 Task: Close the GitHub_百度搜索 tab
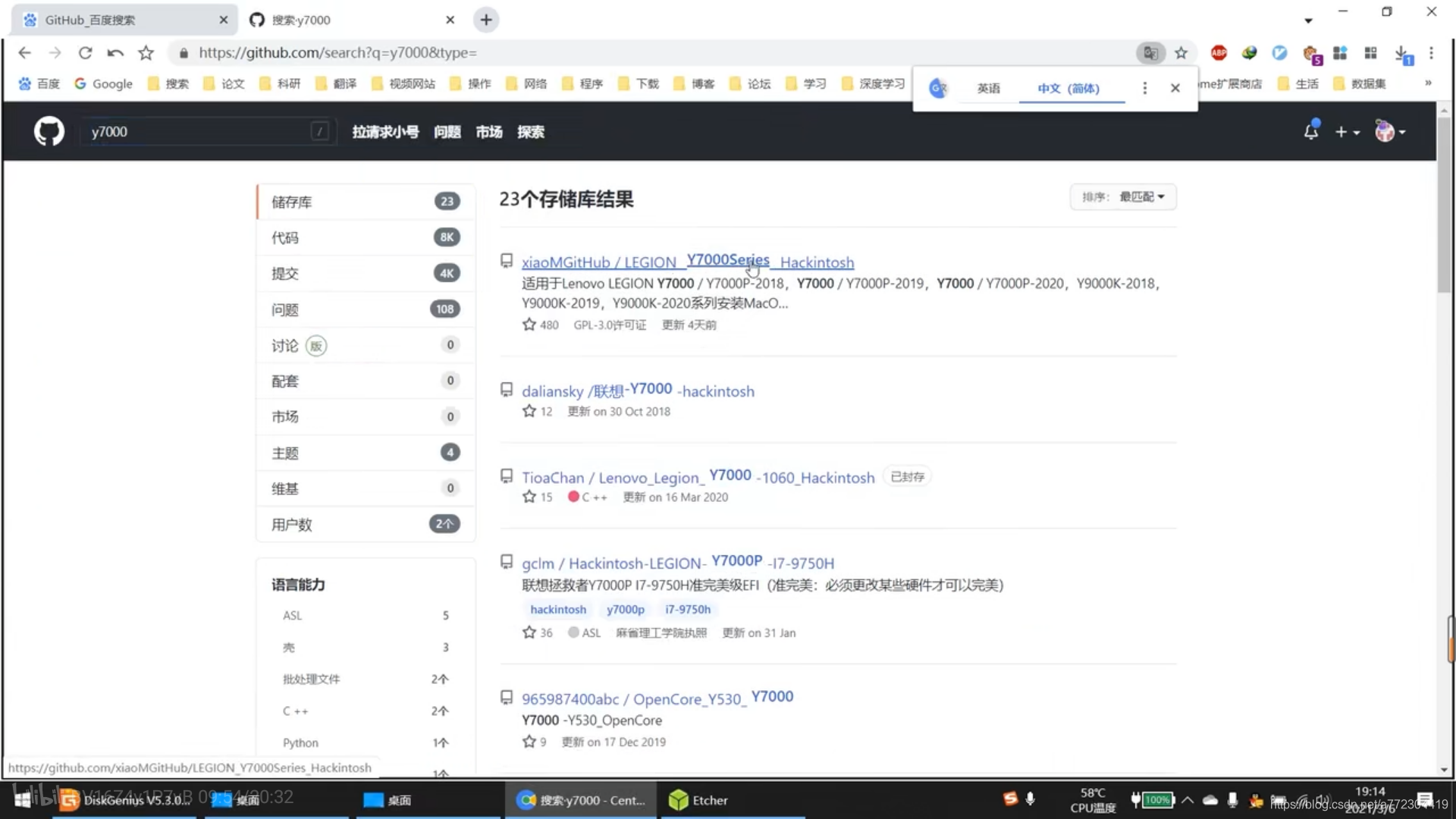coord(223,20)
